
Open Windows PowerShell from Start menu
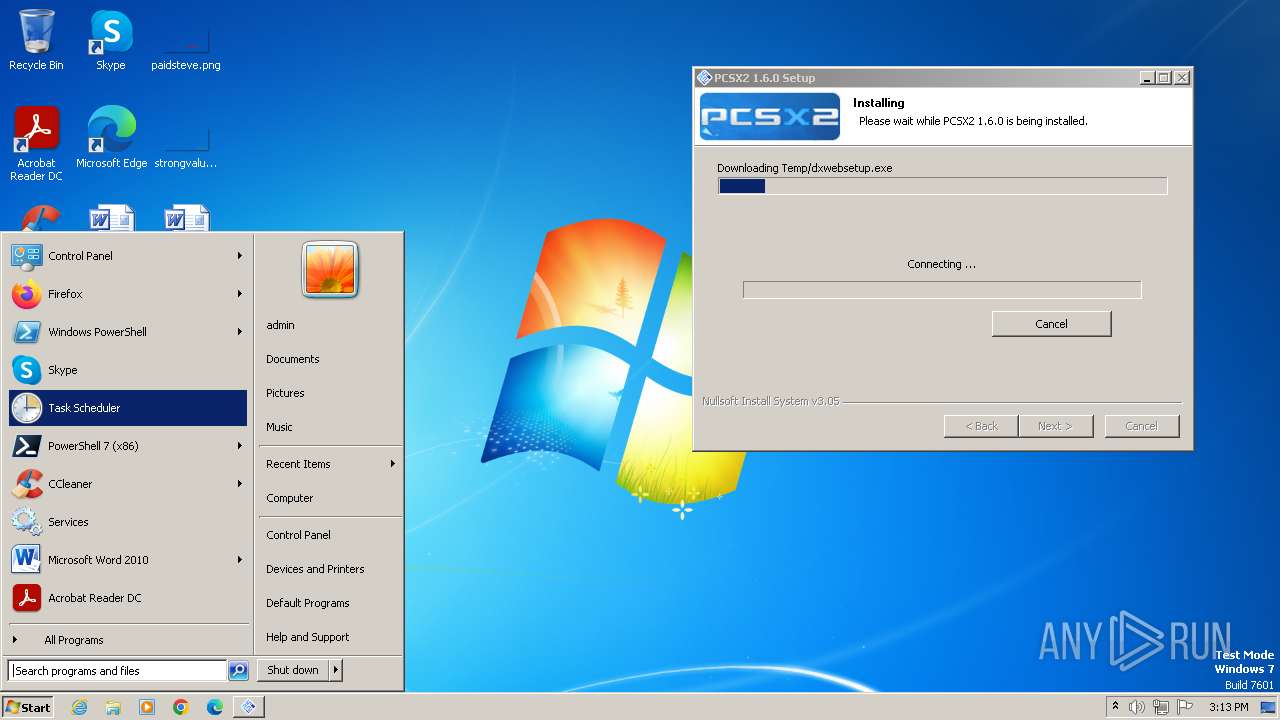pyautogui.click(x=128, y=332)
